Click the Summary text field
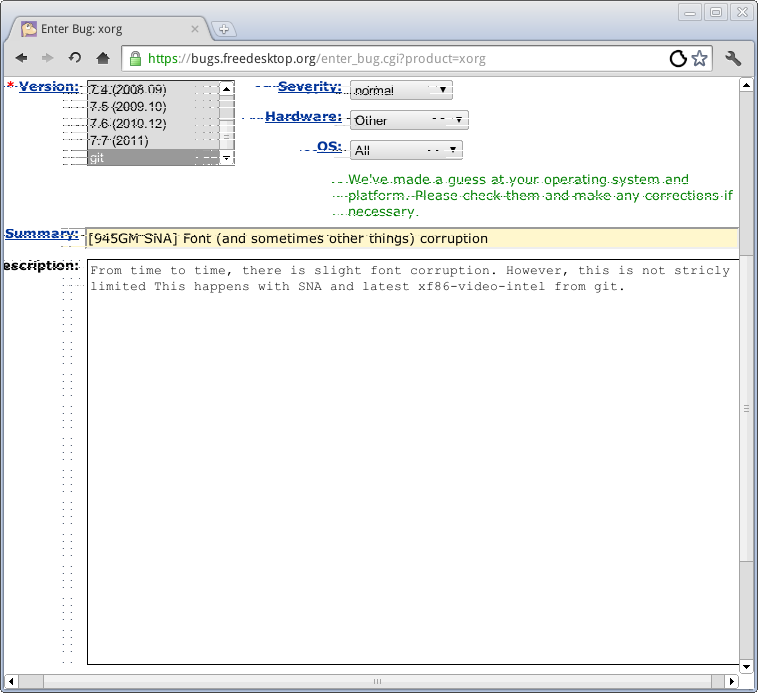 click(410, 239)
